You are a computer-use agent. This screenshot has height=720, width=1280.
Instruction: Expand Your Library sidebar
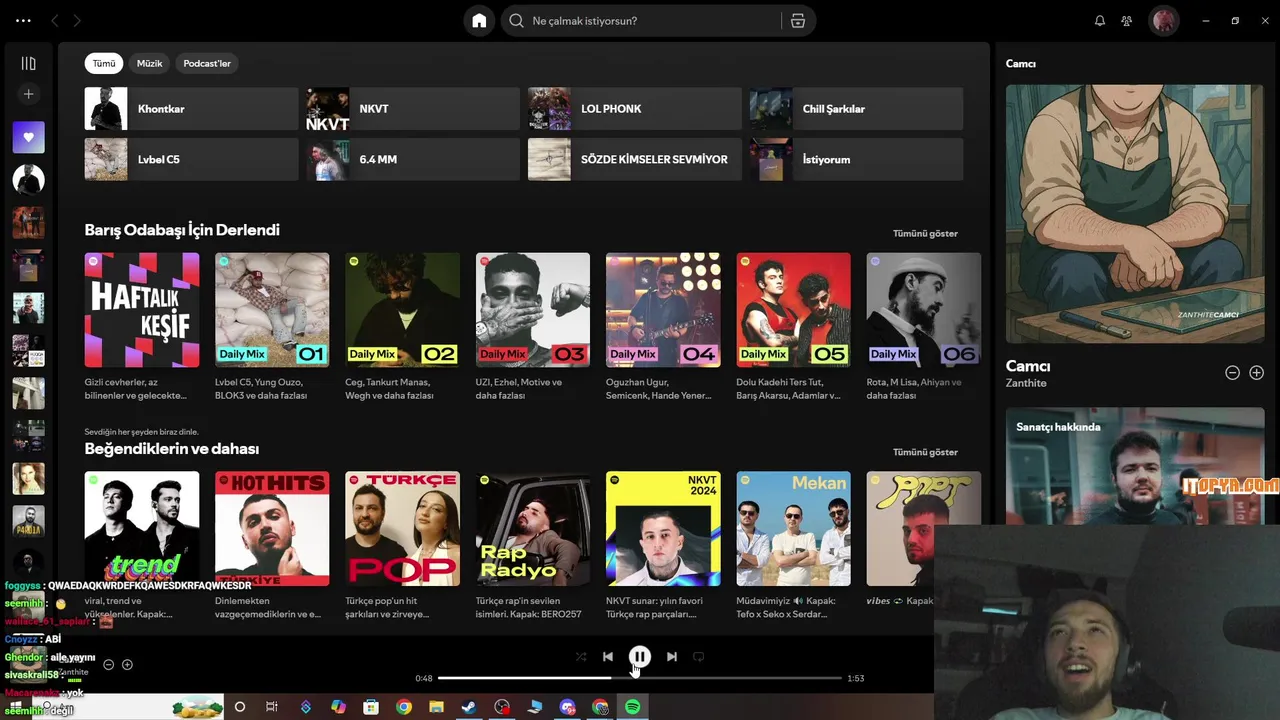28,64
